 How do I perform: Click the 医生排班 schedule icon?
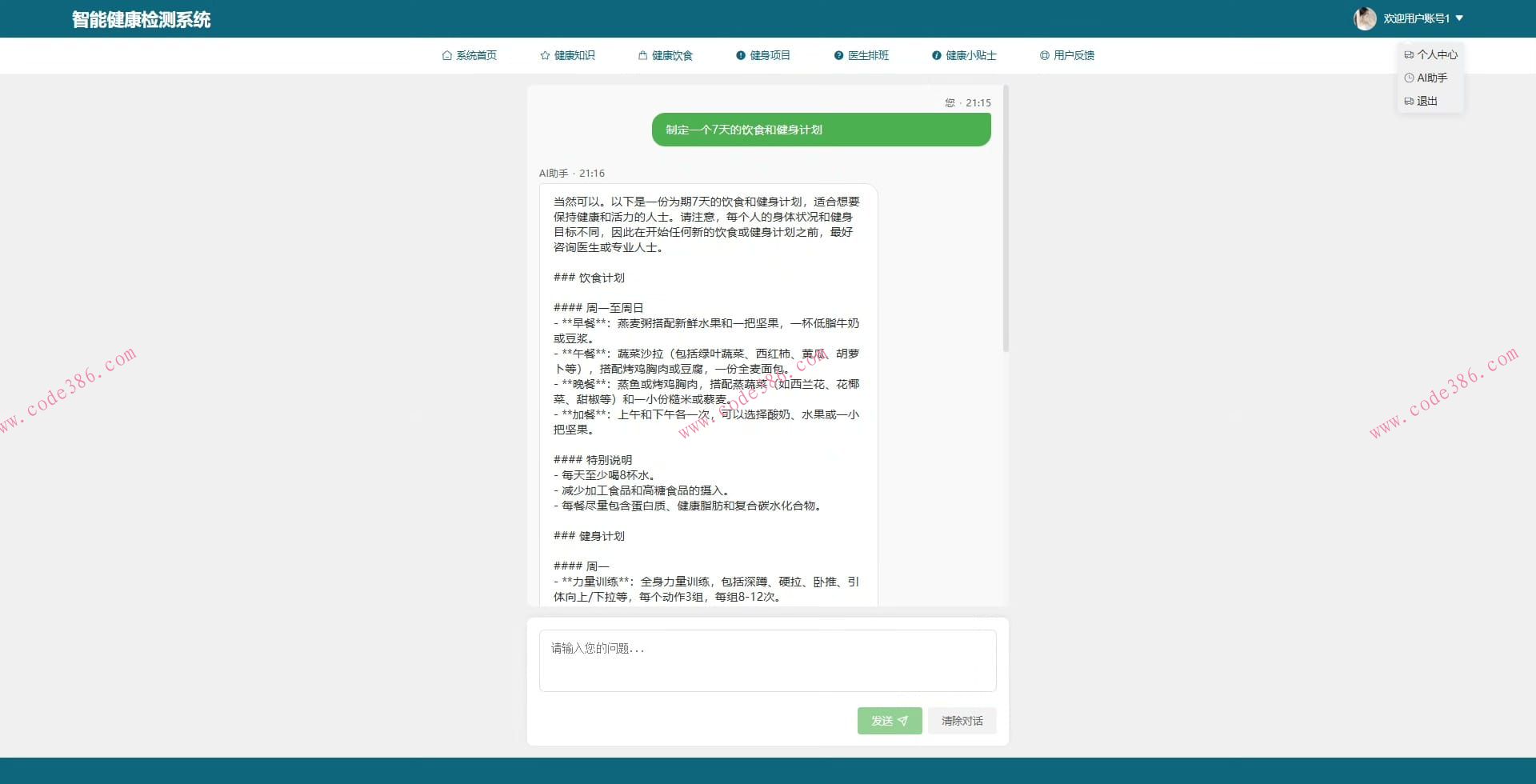click(837, 55)
